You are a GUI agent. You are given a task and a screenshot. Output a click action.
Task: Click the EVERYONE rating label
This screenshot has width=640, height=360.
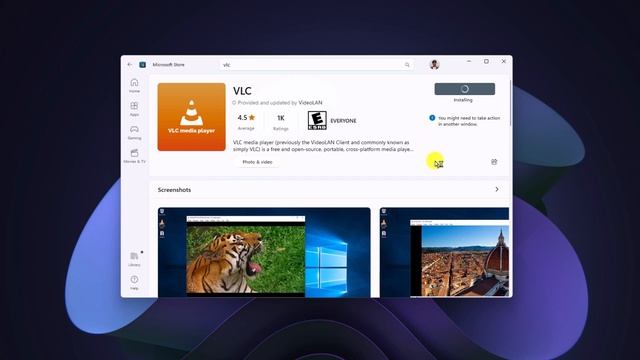pos(343,121)
